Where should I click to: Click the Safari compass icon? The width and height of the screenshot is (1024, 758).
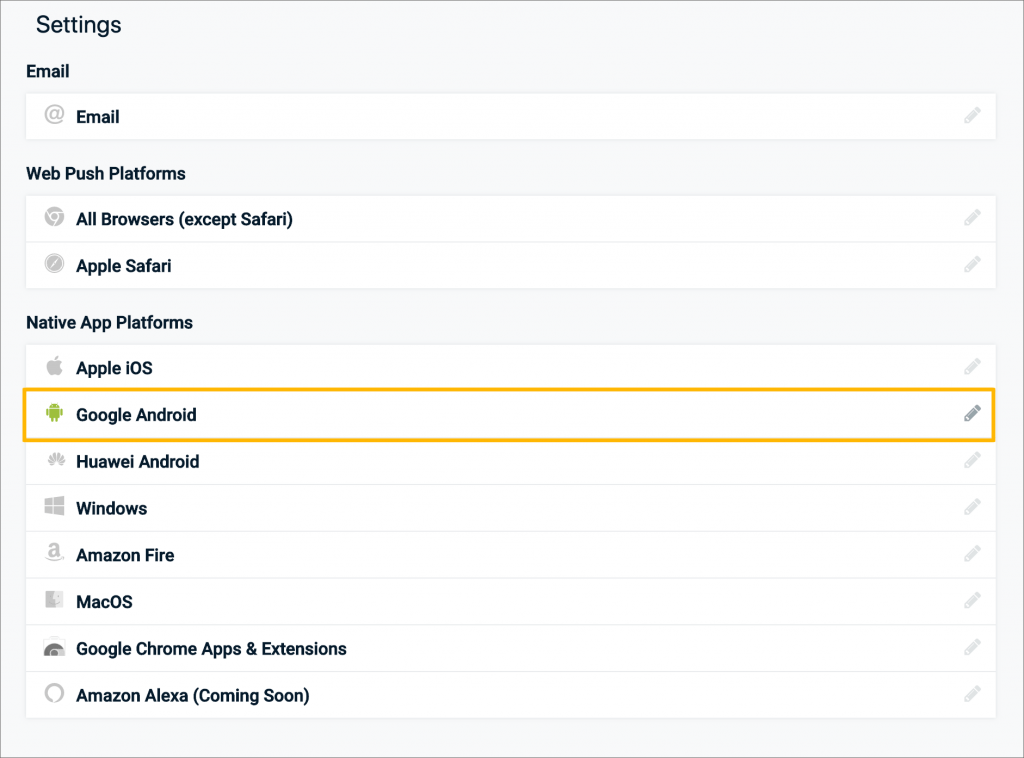point(54,265)
